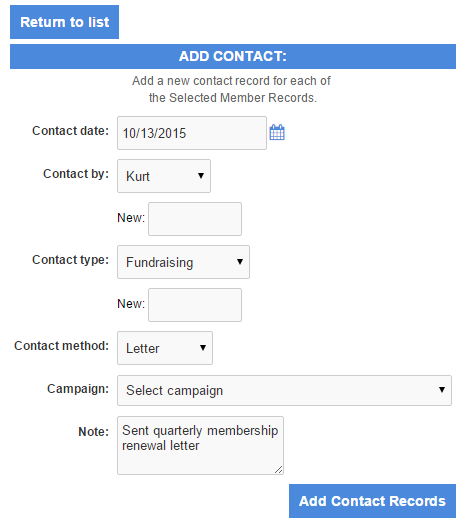This screenshot has width=465, height=527.
Task: Expand the Contact type dropdown showing Fundraising
Action: click(183, 262)
